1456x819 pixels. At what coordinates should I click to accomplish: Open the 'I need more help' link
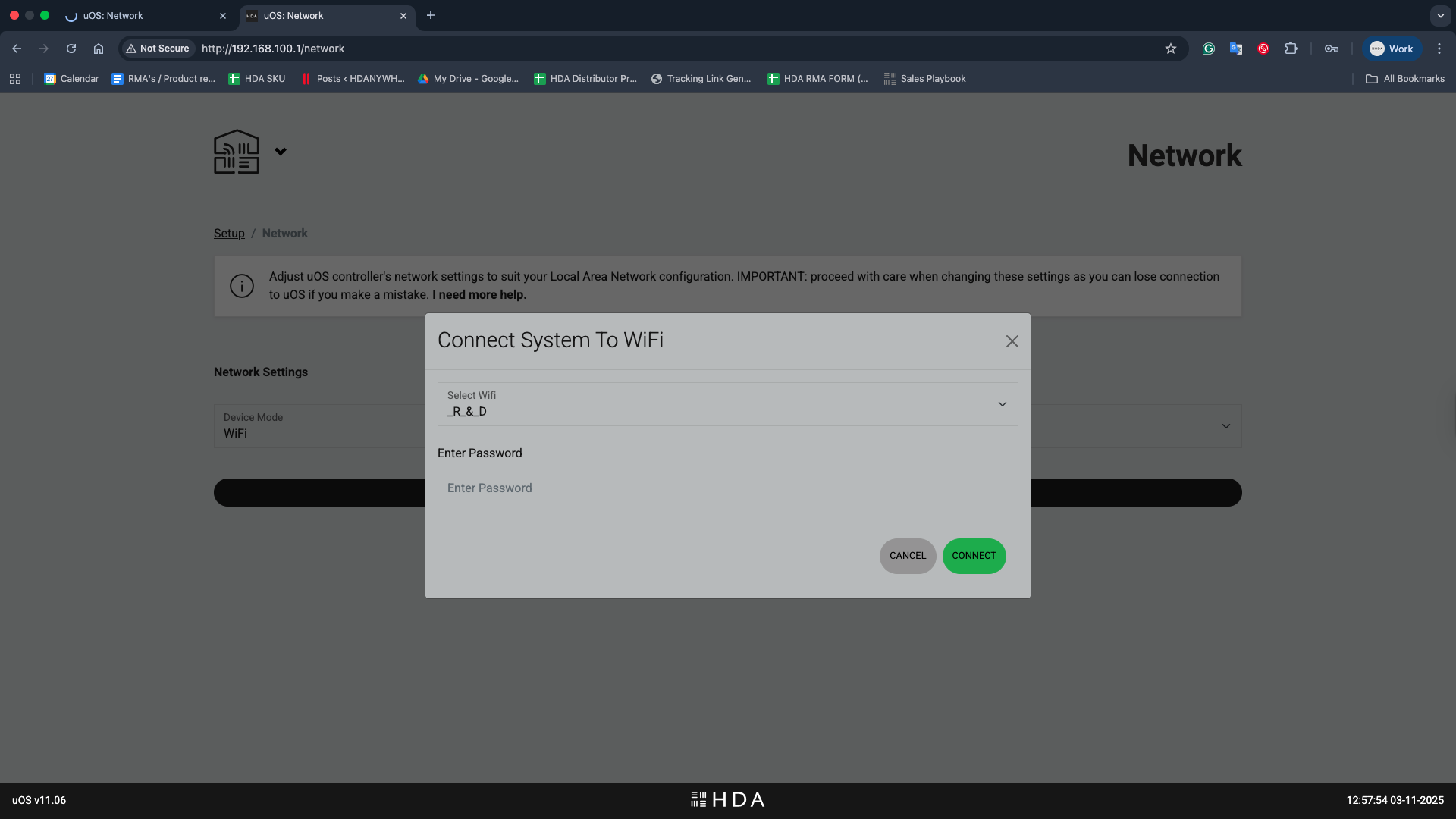[479, 295]
